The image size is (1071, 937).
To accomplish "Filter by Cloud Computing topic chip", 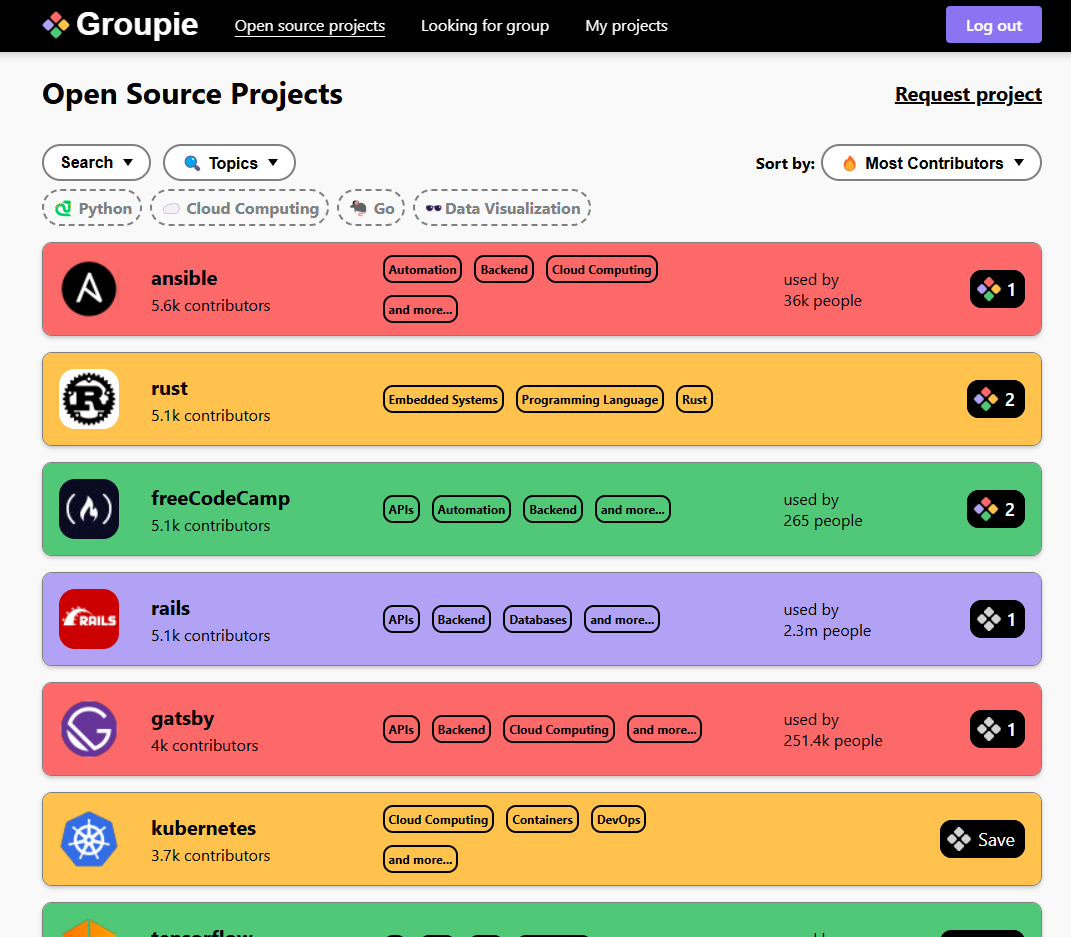I will point(240,208).
